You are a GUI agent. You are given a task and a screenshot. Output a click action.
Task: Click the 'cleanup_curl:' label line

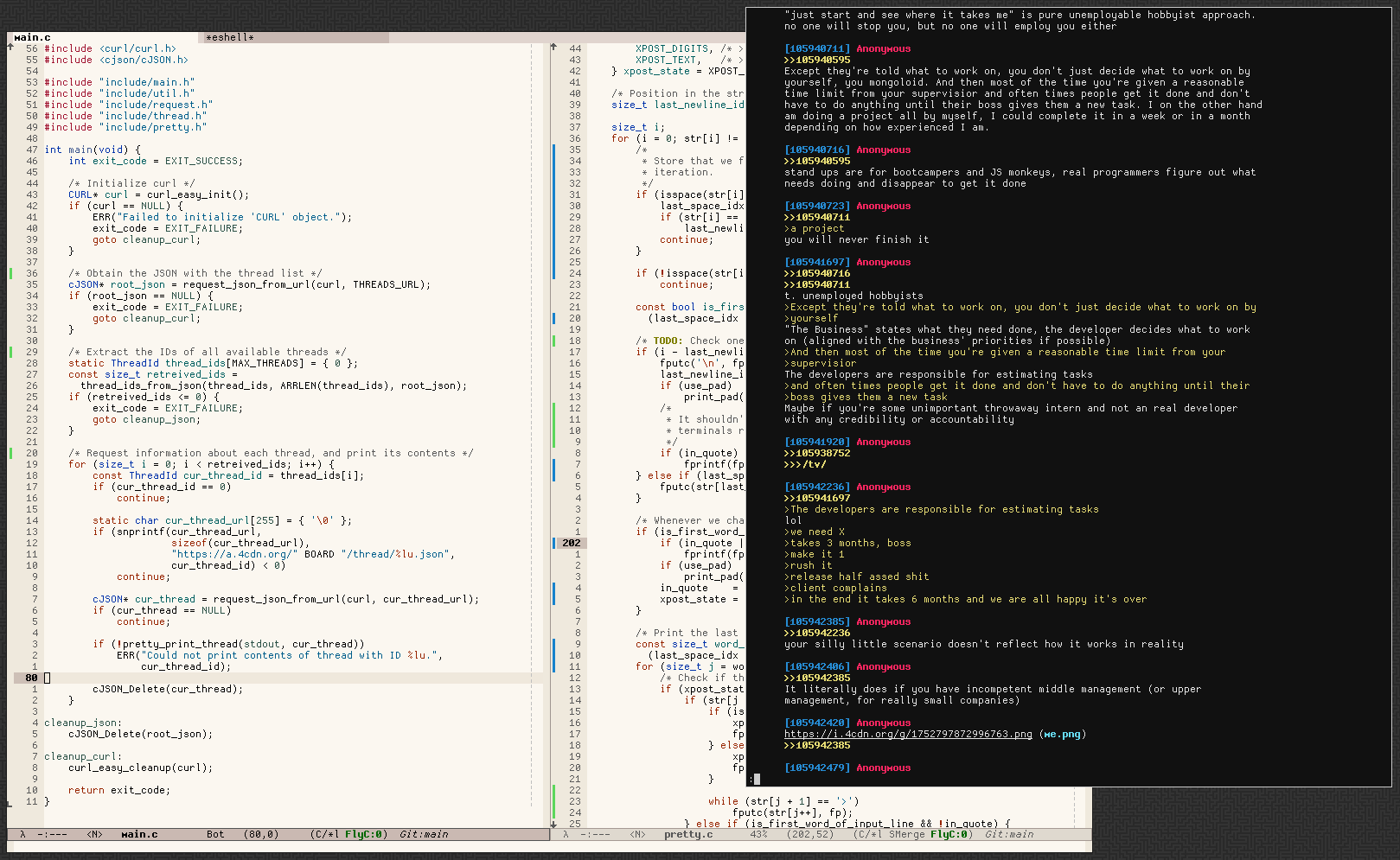click(83, 756)
